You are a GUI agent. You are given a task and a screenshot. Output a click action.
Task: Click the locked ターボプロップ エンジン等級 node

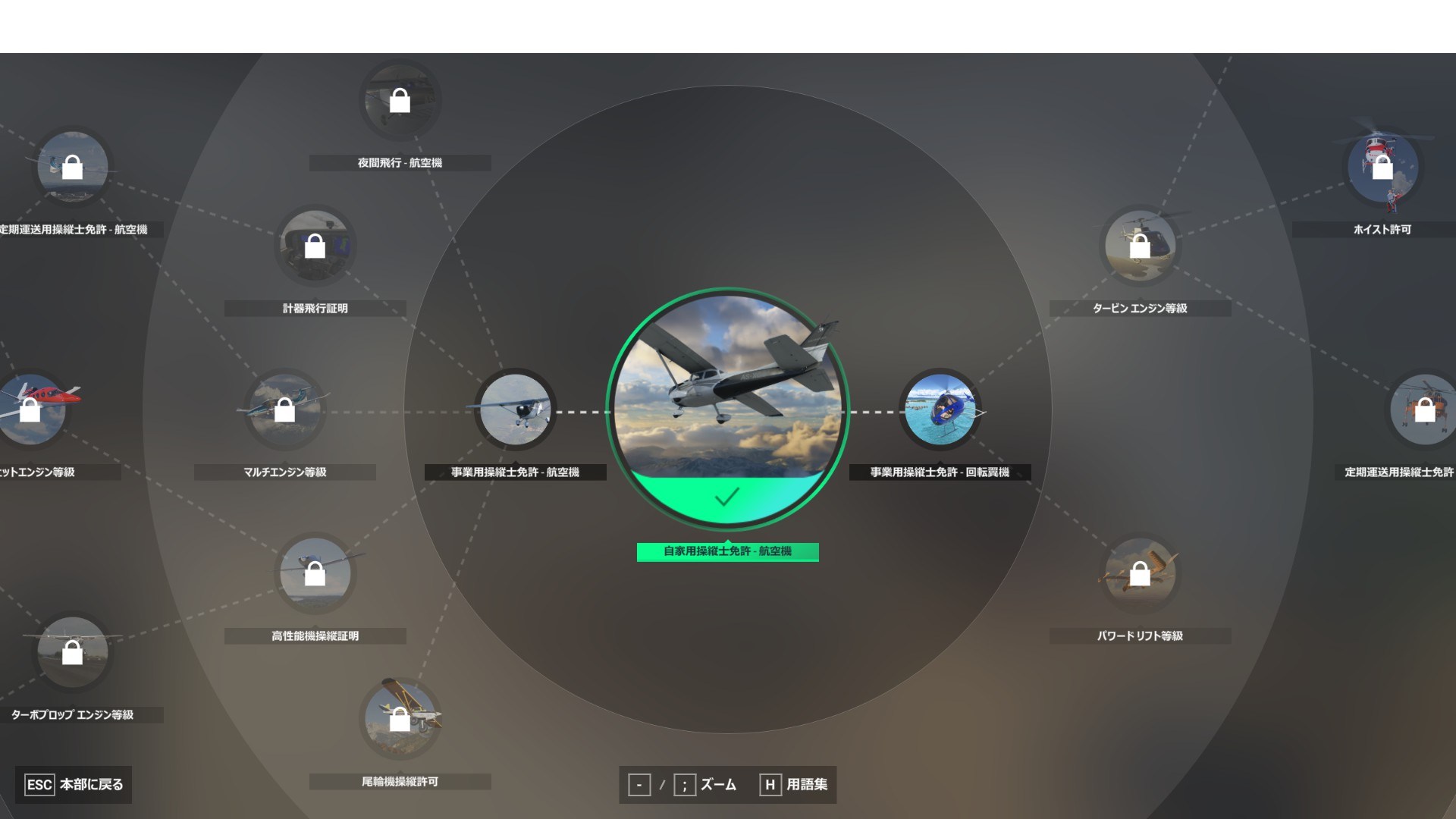point(72,652)
